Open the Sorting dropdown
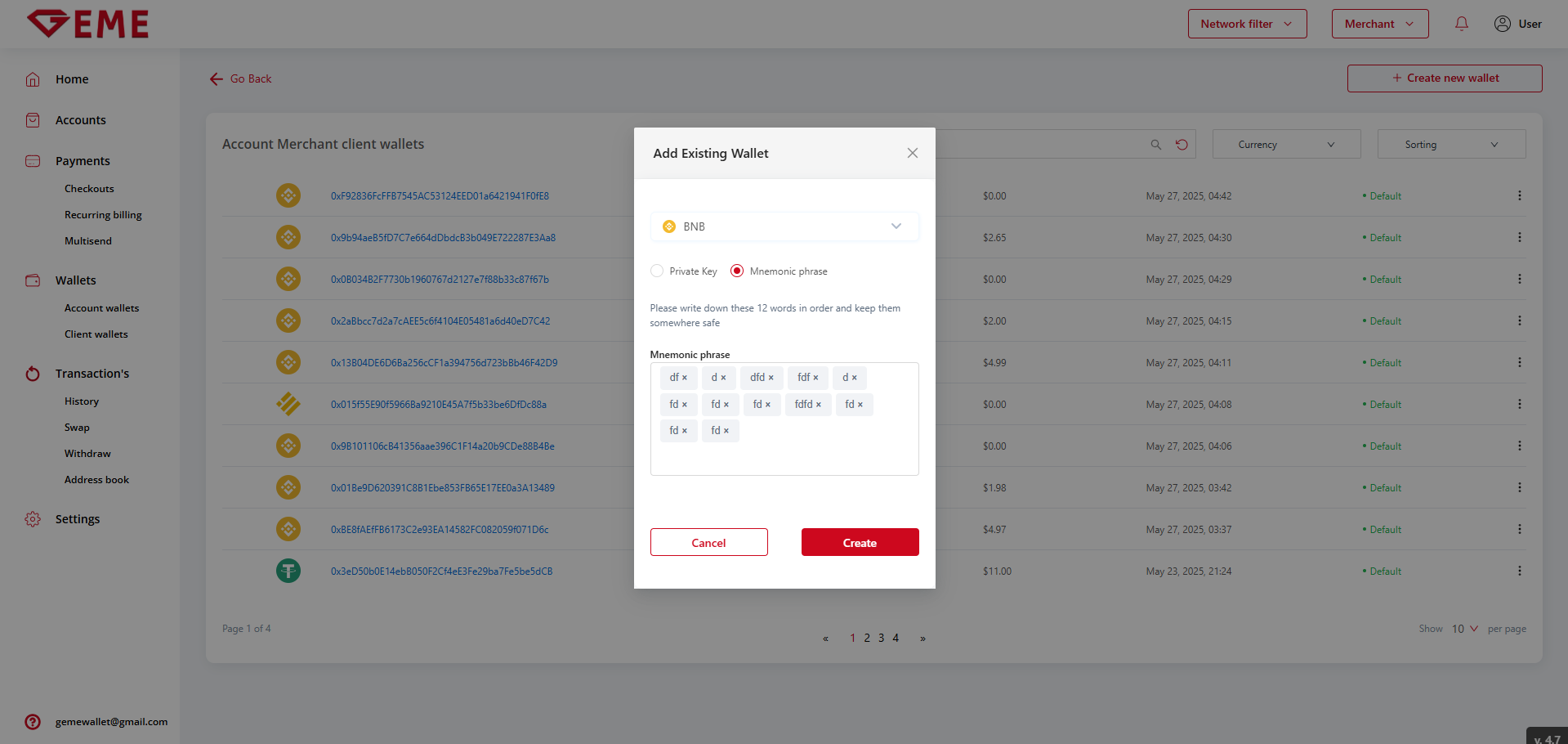Screen dimensions: 1568x744 tap(1450, 145)
